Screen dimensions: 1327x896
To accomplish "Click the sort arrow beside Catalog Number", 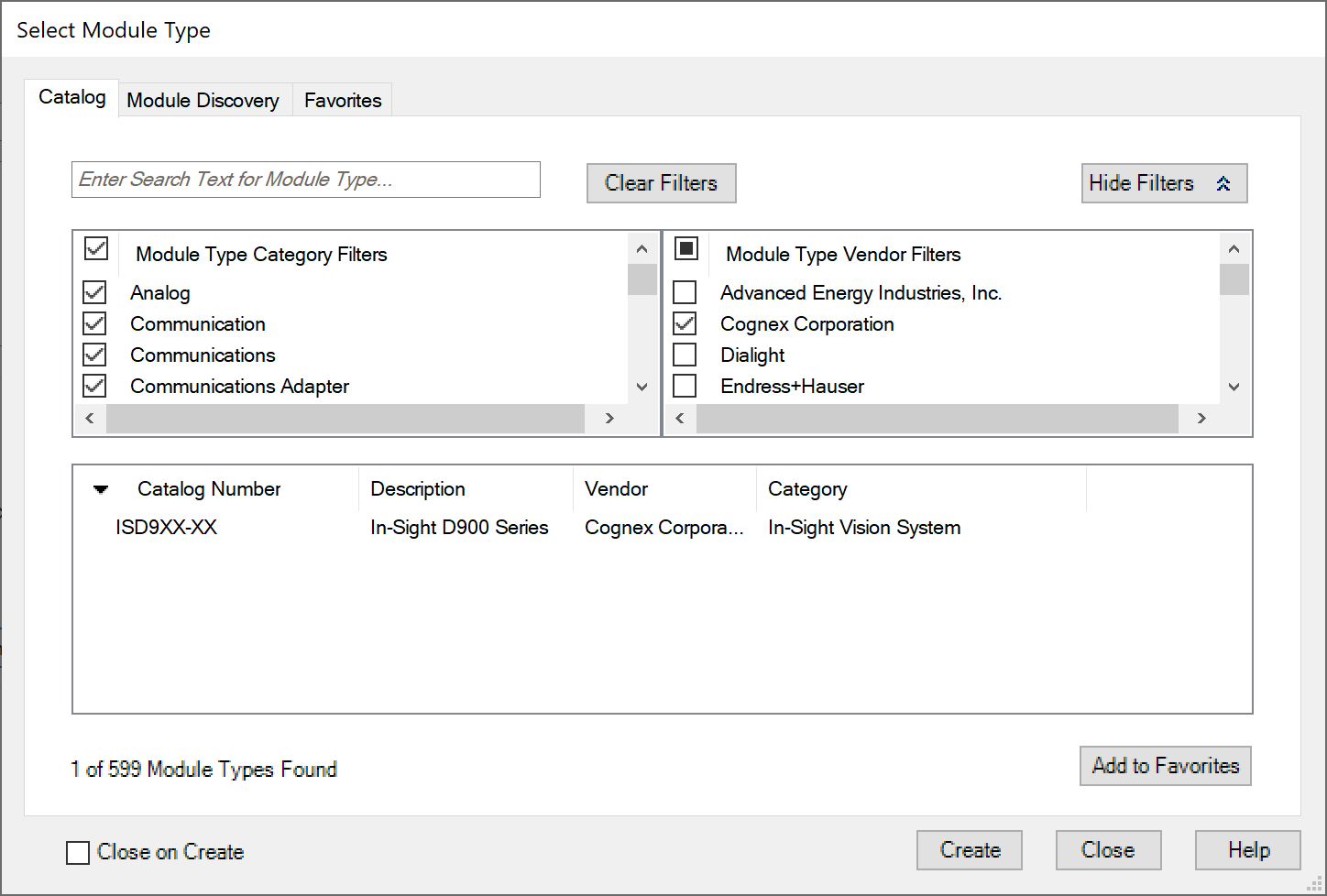I will (x=101, y=489).
